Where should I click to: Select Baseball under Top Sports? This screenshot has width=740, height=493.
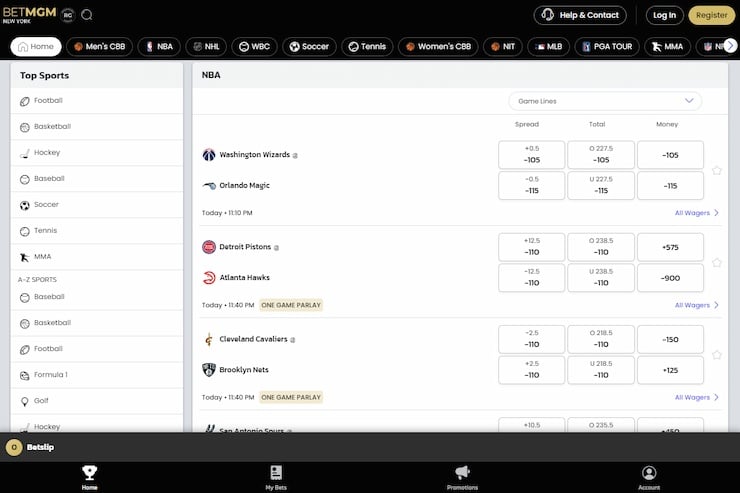click(97, 178)
